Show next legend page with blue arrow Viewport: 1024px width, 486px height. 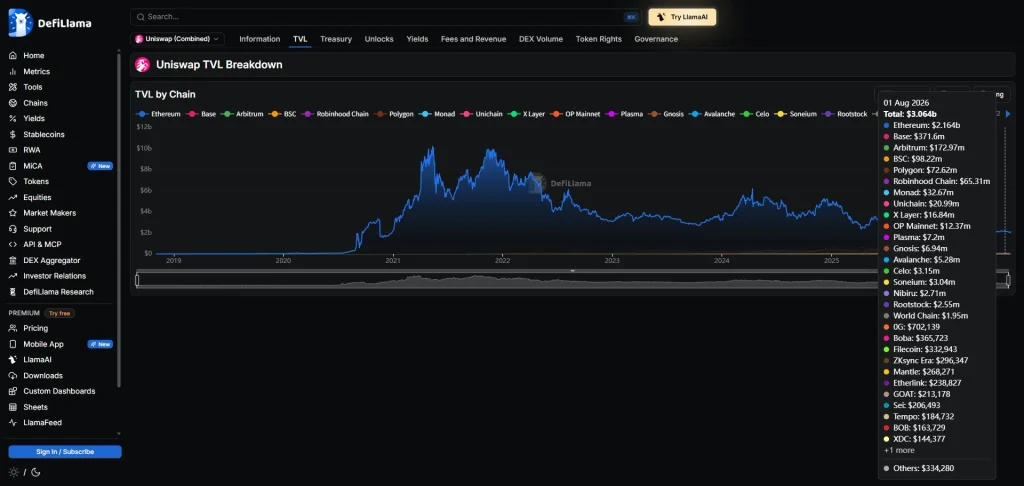pyautogui.click(x=1008, y=114)
